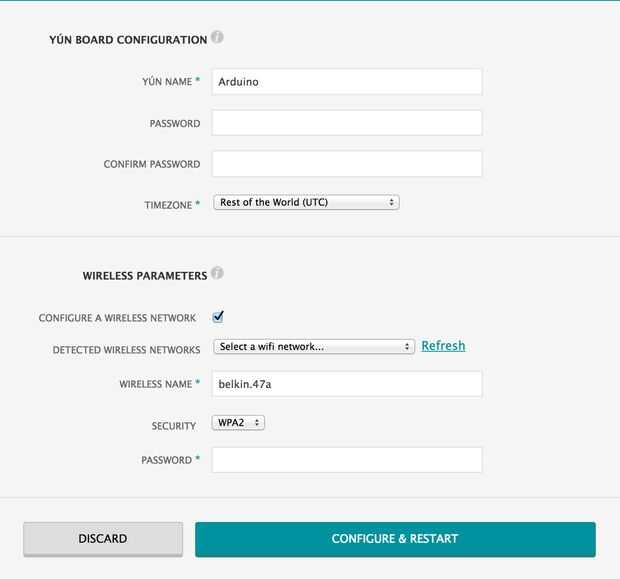Focus the Yún Name field containing Arduino
Image resolution: width=620 pixels, height=579 pixels.
click(347, 82)
